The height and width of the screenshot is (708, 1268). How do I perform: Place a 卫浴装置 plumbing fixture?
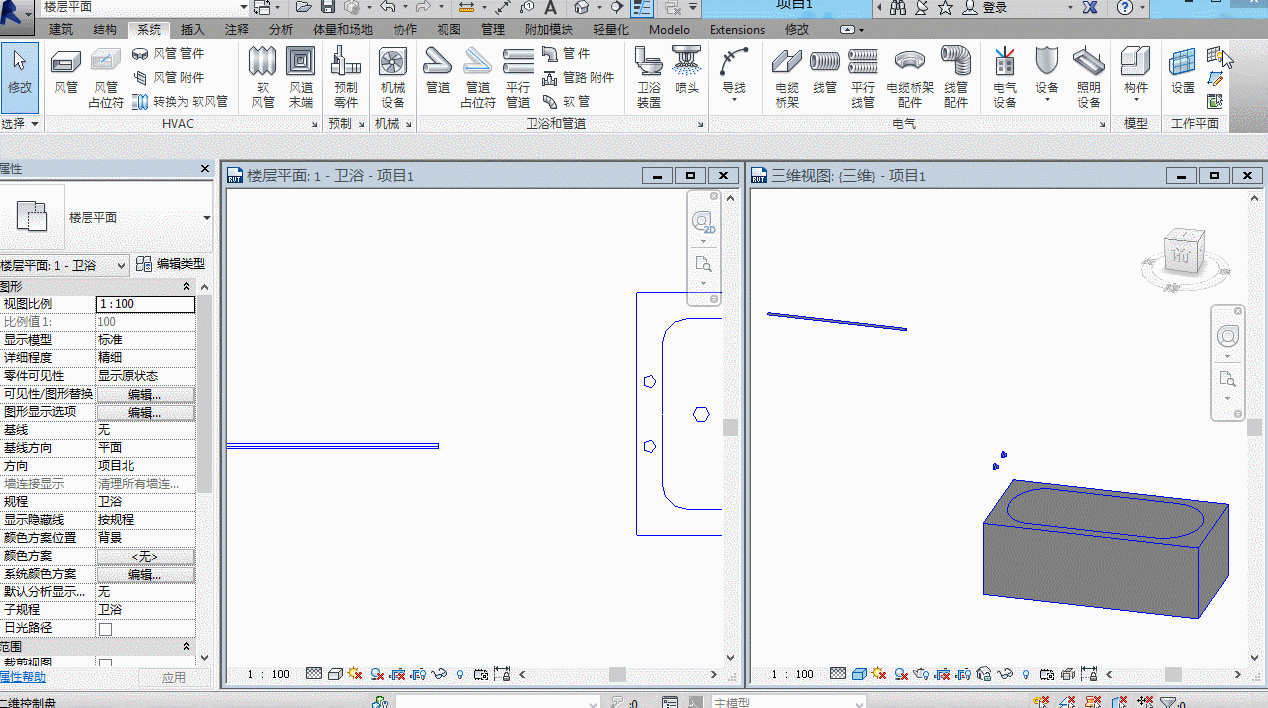coord(649,78)
